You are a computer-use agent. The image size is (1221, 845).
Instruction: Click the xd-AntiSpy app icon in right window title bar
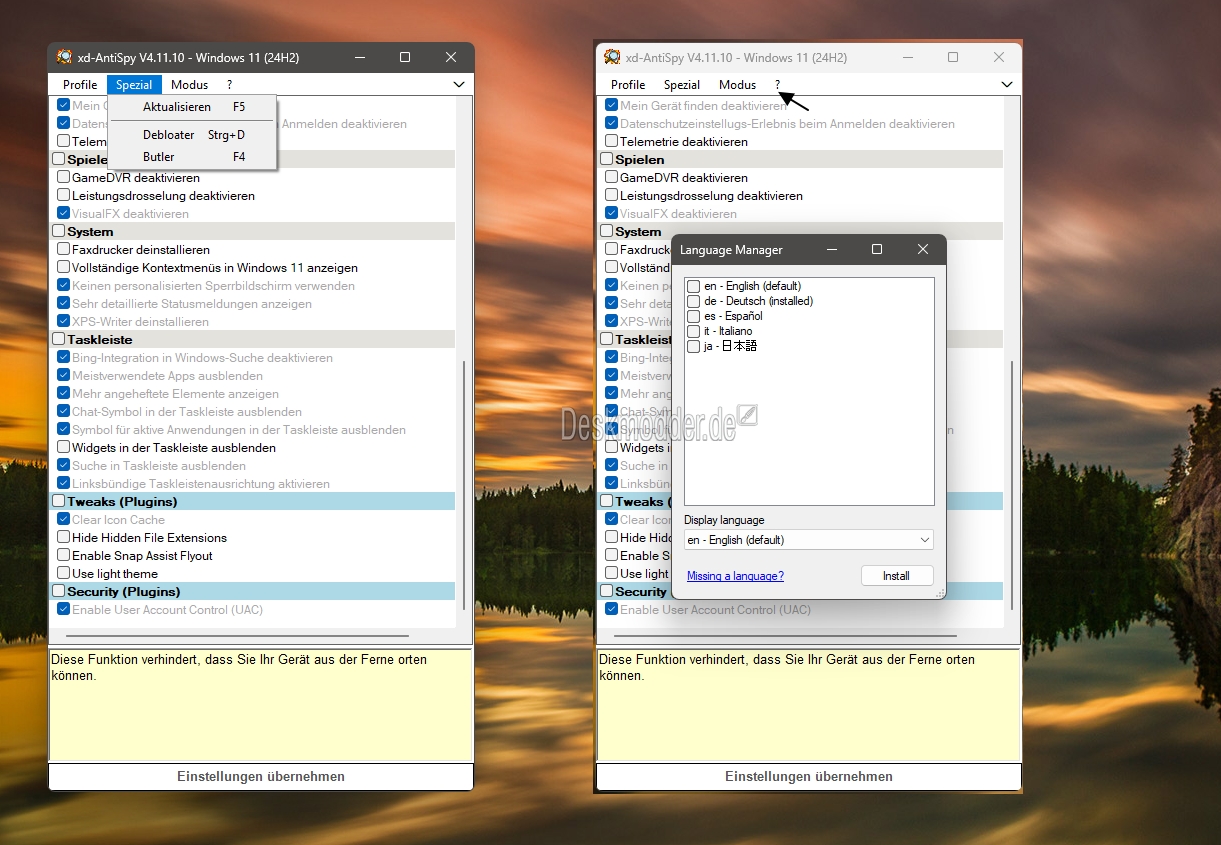tap(610, 57)
